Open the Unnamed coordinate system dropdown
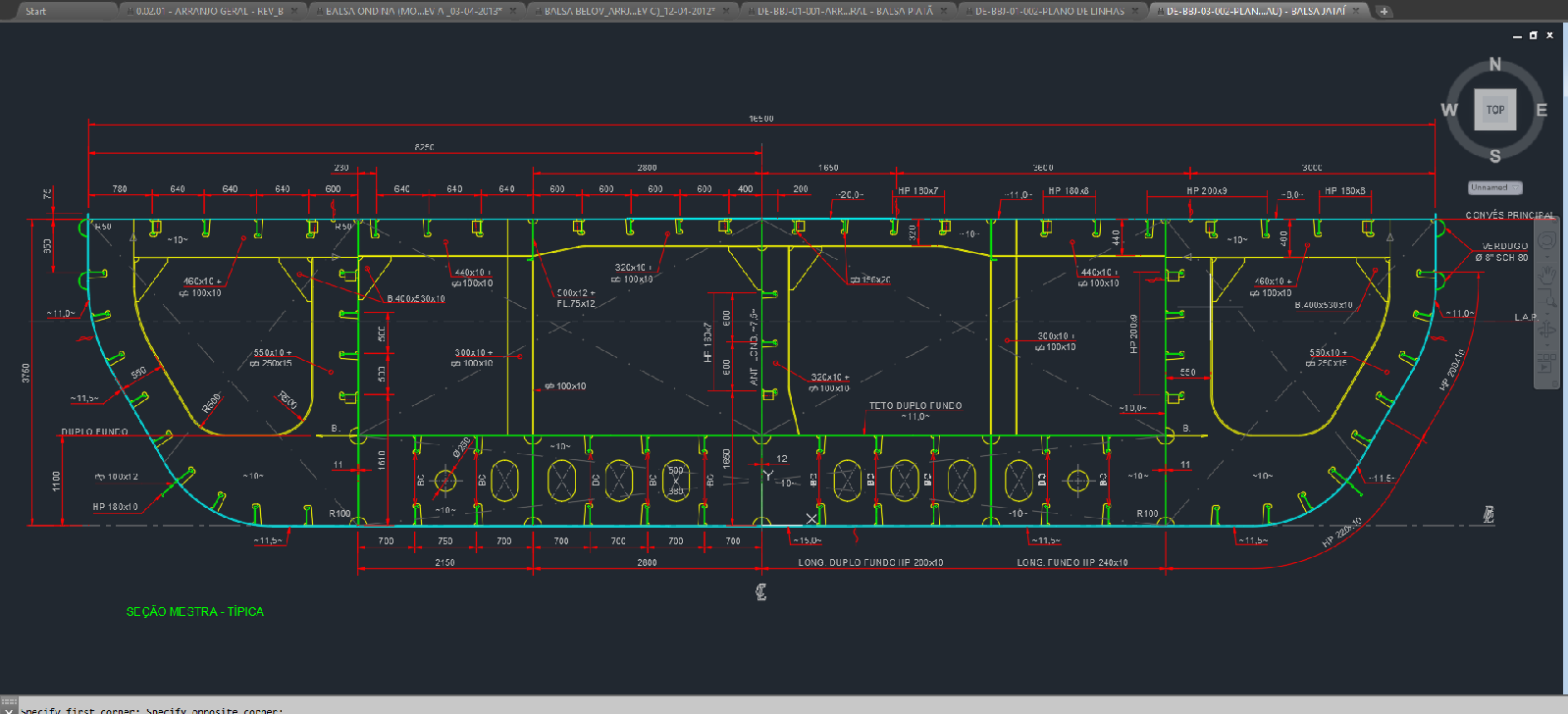 pyautogui.click(x=1494, y=187)
